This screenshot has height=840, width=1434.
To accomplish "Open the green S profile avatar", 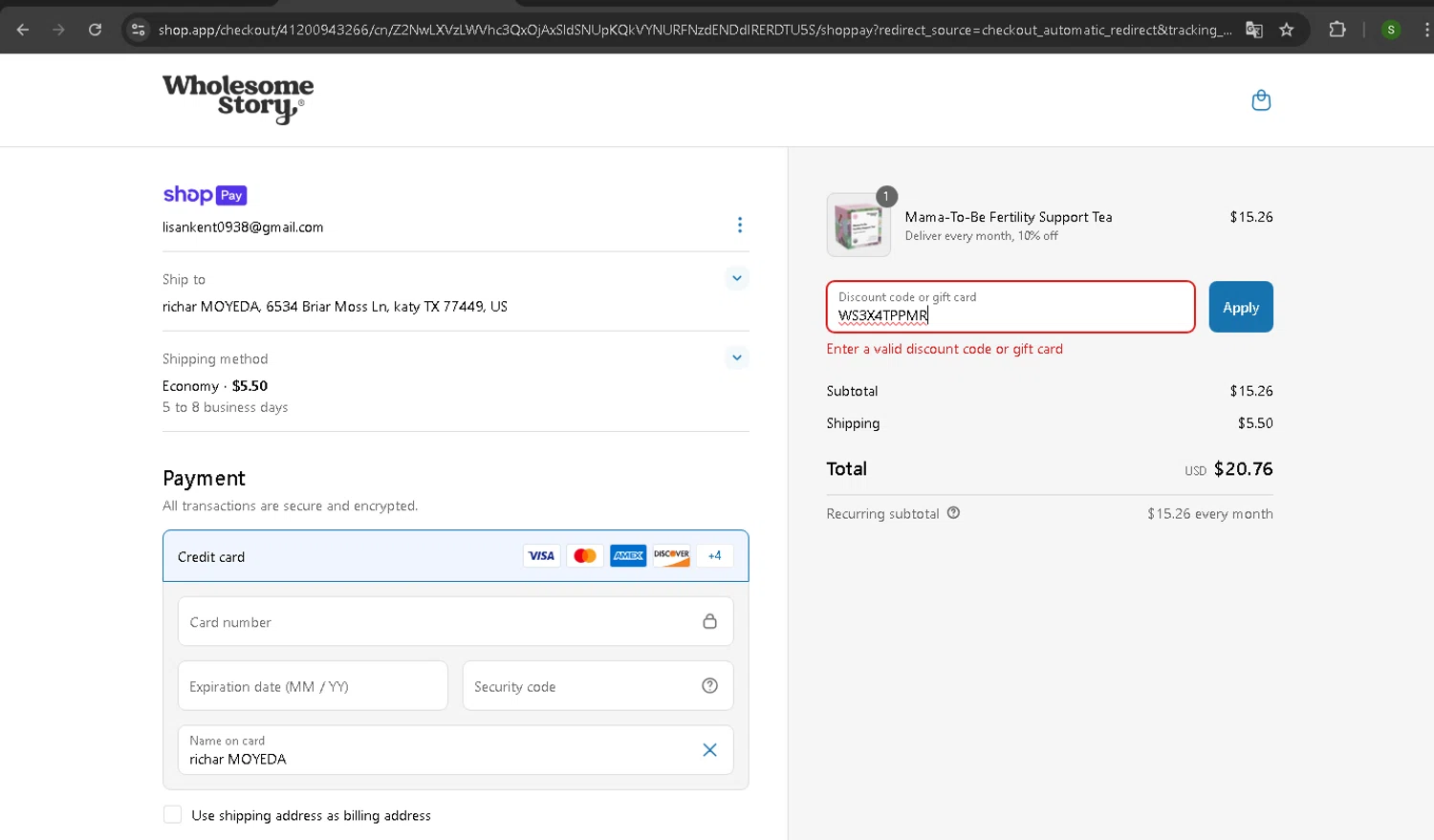I will coord(1391,30).
